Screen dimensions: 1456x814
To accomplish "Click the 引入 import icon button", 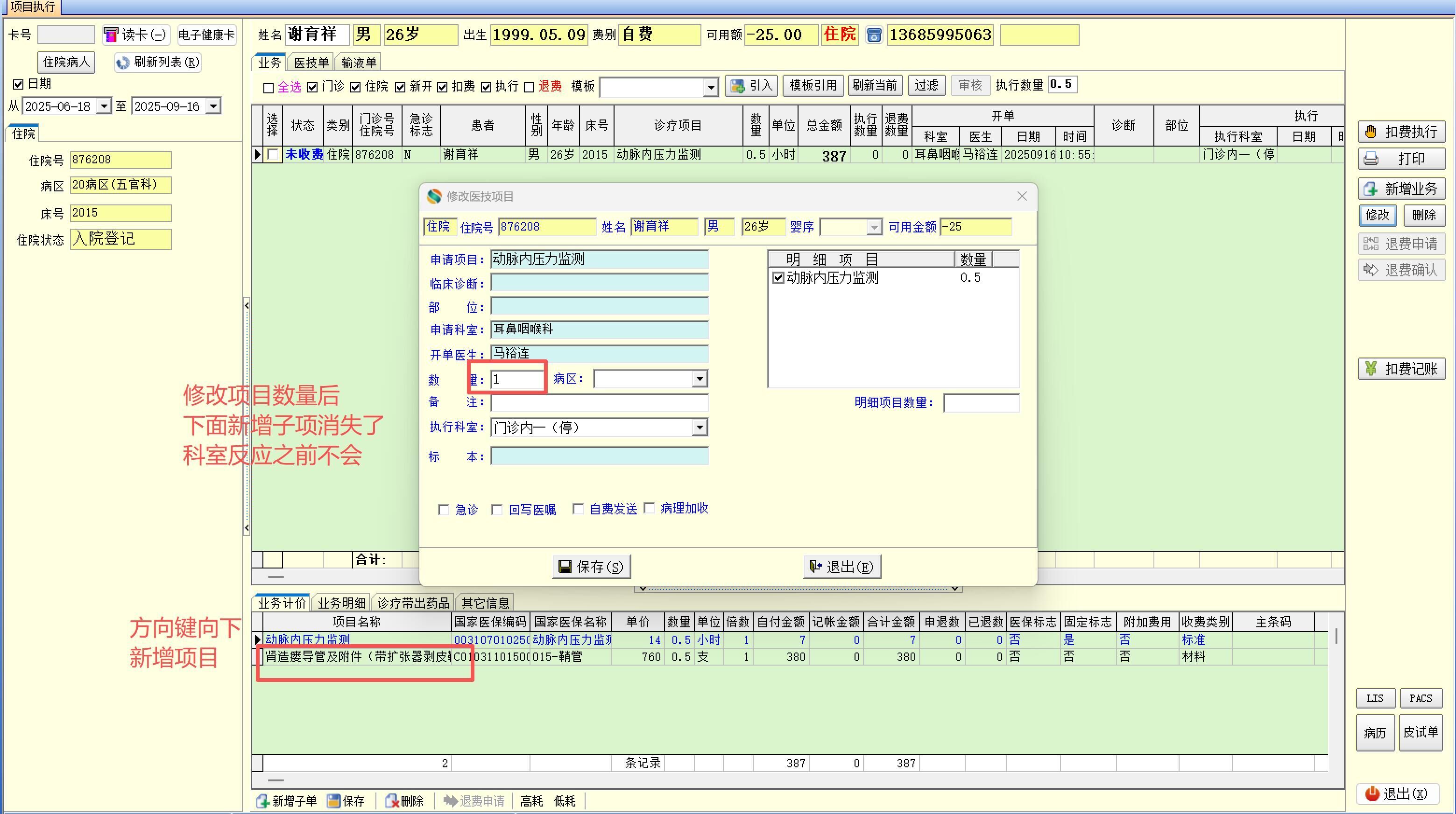I will (738, 86).
